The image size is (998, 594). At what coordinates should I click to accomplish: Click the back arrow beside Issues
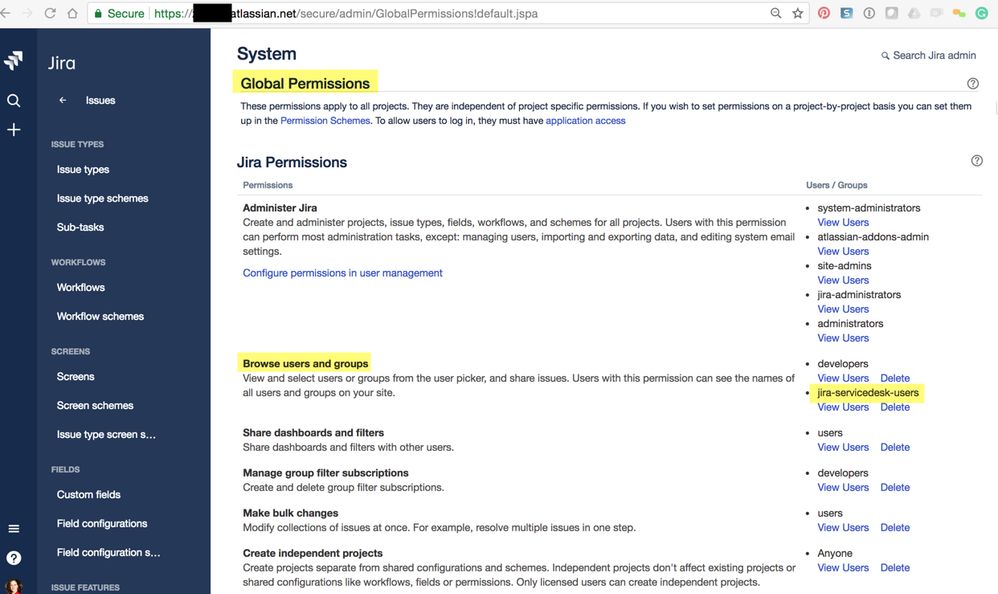coord(62,100)
